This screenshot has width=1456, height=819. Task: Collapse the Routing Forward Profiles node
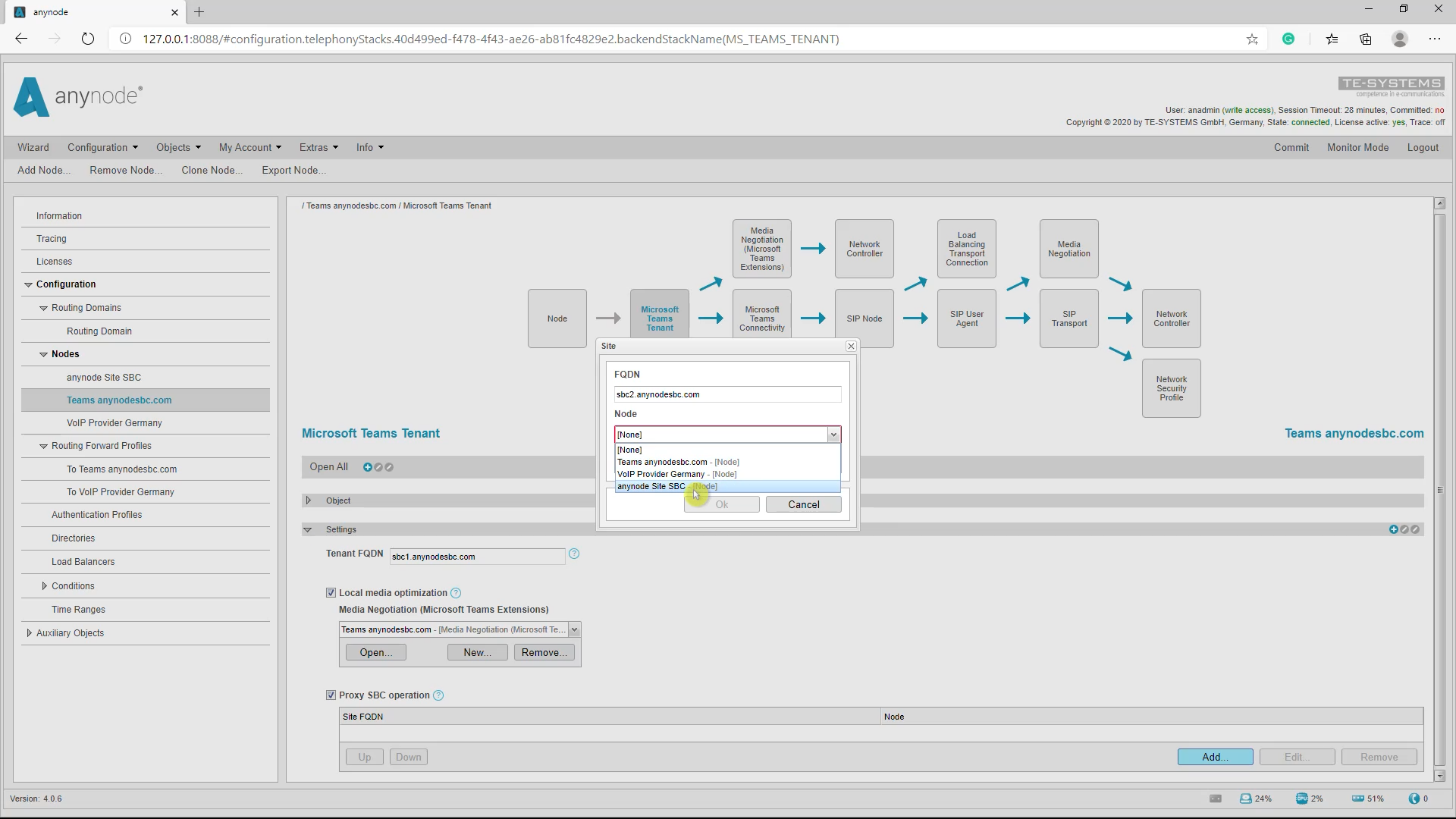[43, 446]
